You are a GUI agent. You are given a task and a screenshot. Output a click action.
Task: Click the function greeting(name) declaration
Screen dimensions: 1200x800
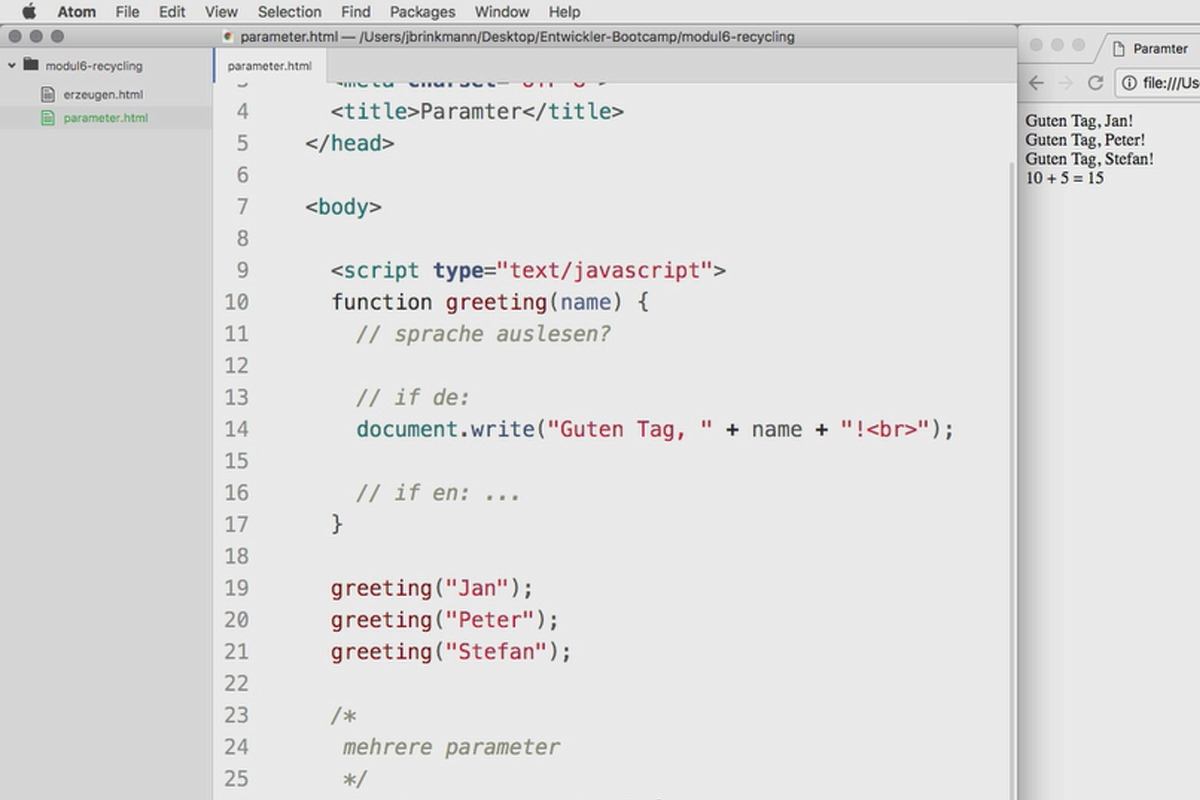click(x=490, y=302)
